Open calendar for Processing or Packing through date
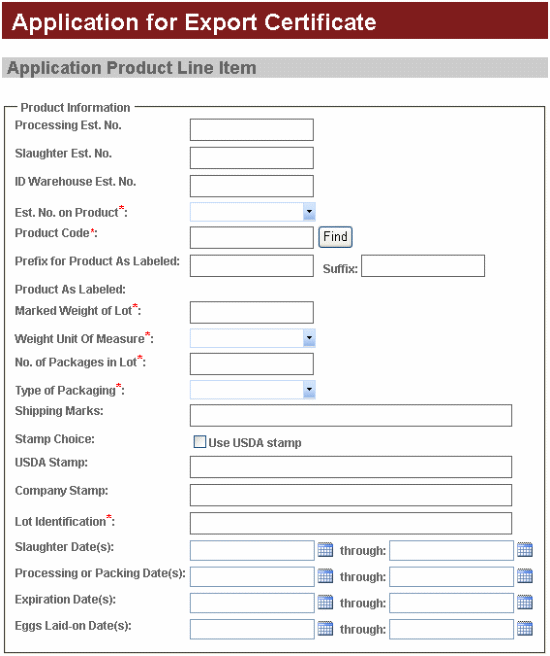Viewport: 550px width, 656px height. (x=524, y=576)
